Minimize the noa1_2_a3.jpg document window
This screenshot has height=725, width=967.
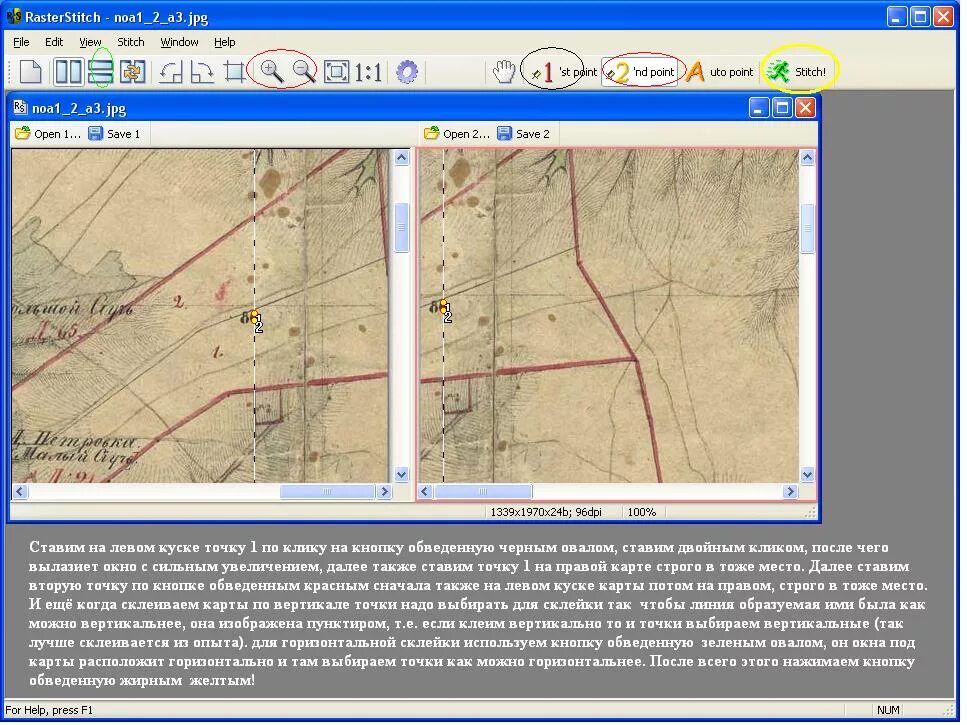click(x=759, y=108)
